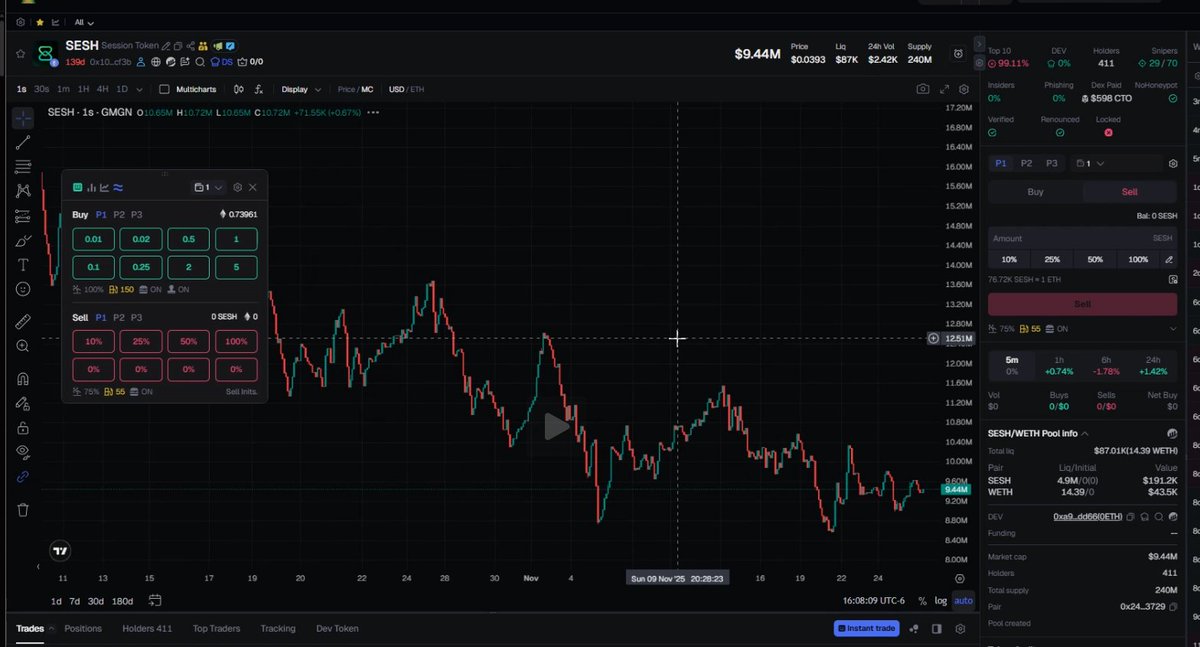
Task: Delete drawings with the trash icon
Action: [23, 509]
